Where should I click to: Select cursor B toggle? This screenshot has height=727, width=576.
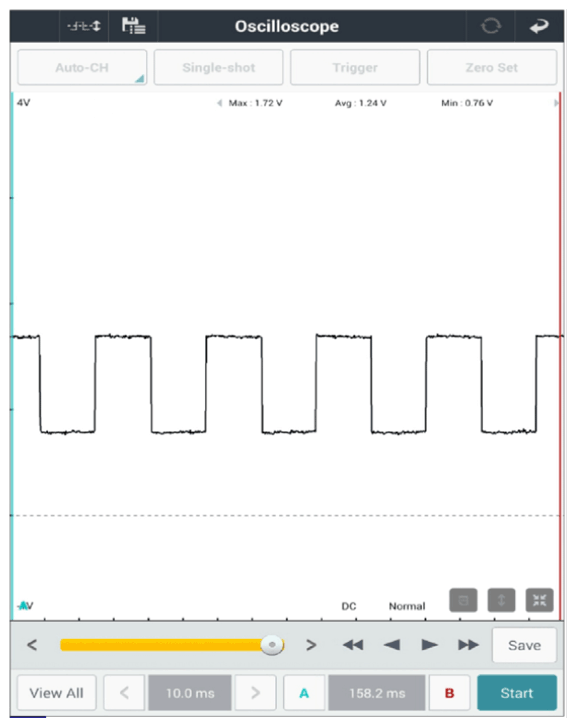click(449, 693)
